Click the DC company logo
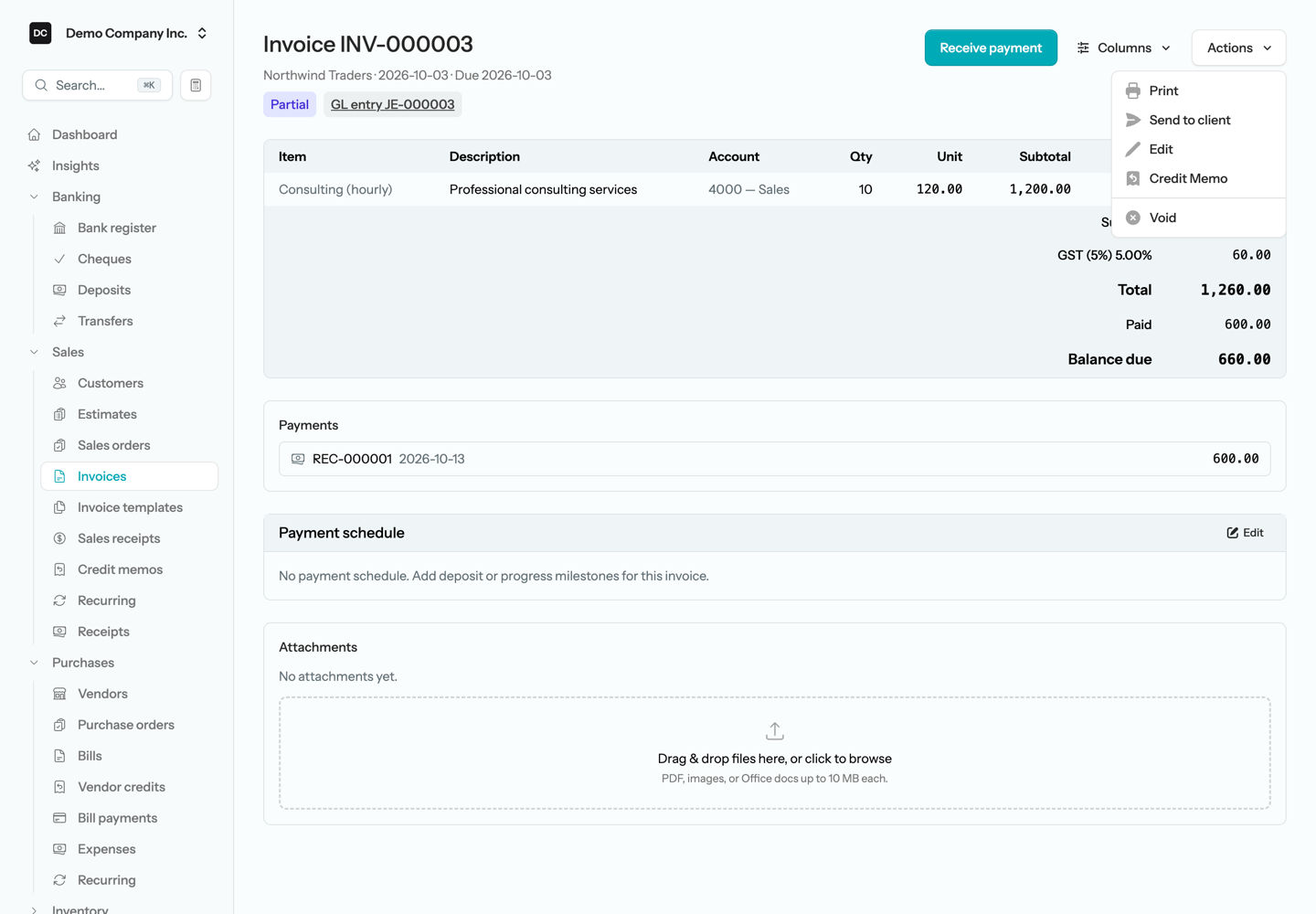This screenshot has width=1316, height=914. pyautogui.click(x=40, y=33)
